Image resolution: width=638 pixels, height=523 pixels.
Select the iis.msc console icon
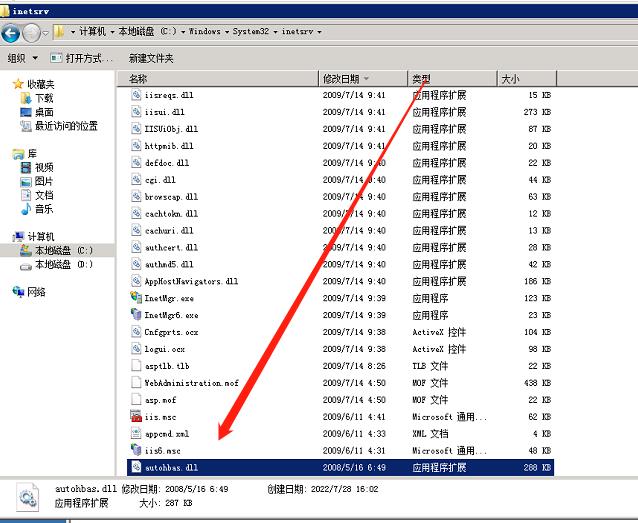[x=136, y=416]
